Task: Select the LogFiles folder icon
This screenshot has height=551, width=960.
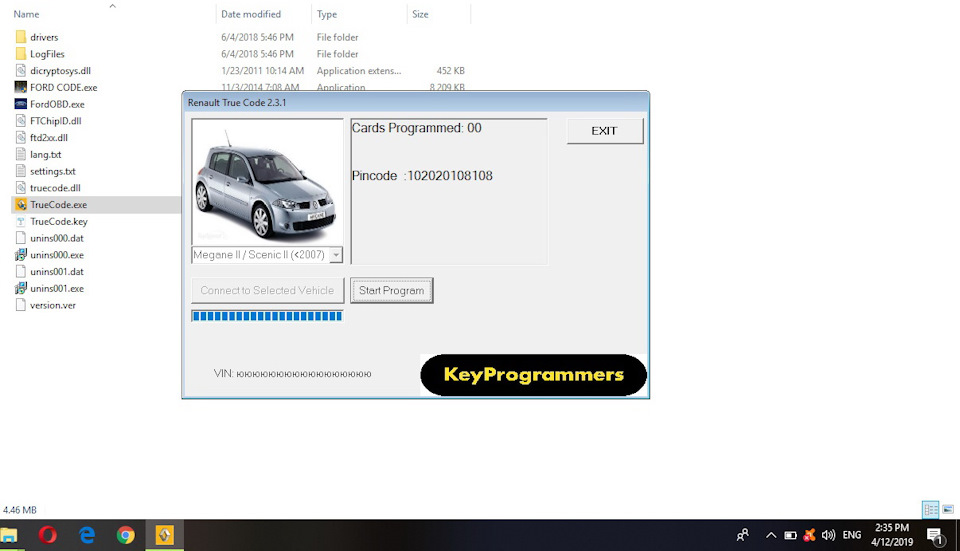Action: 21,54
